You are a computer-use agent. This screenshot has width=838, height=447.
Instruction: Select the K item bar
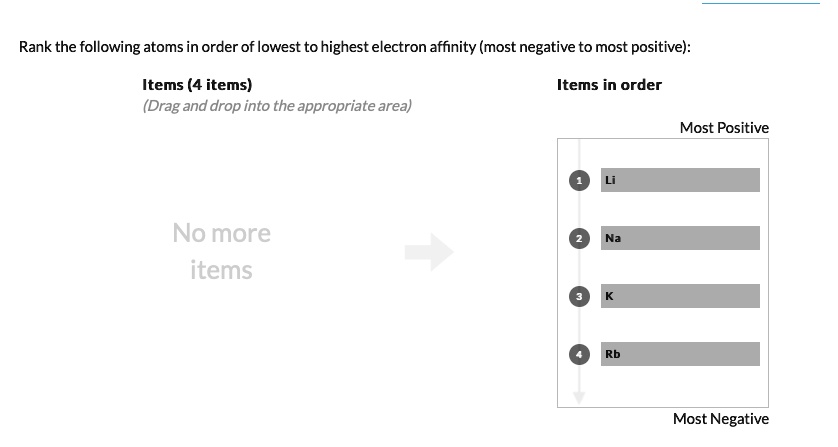point(680,296)
